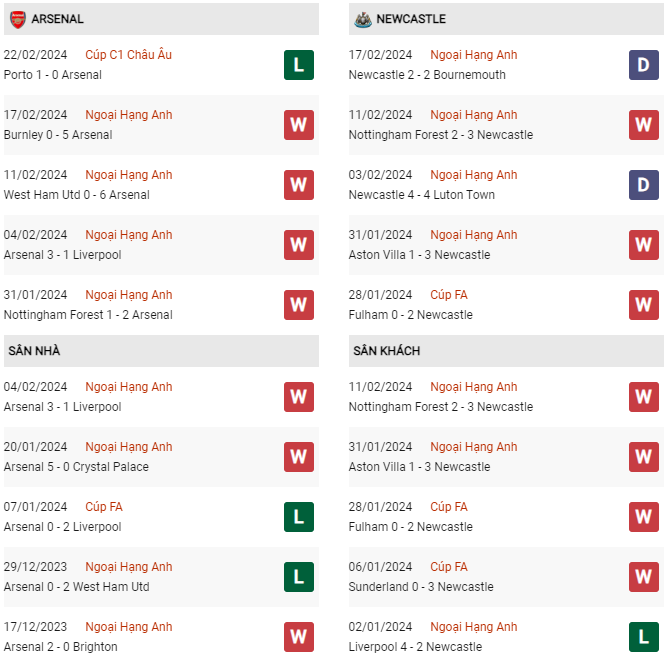Click the W badge for Arsenal 5-0 Crystal Palace
Viewport: 666px width, 660px height.
click(298, 457)
